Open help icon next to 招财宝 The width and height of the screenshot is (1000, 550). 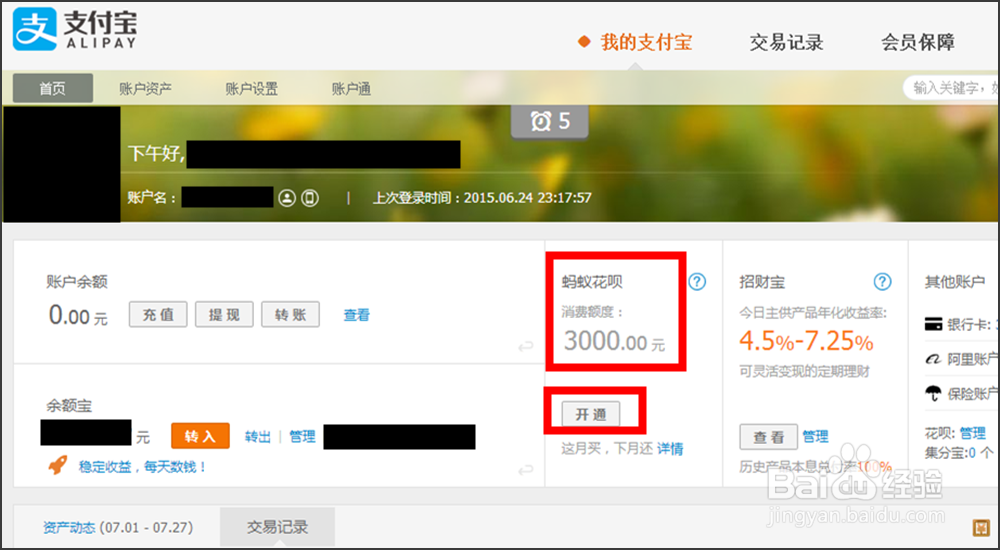click(x=882, y=281)
